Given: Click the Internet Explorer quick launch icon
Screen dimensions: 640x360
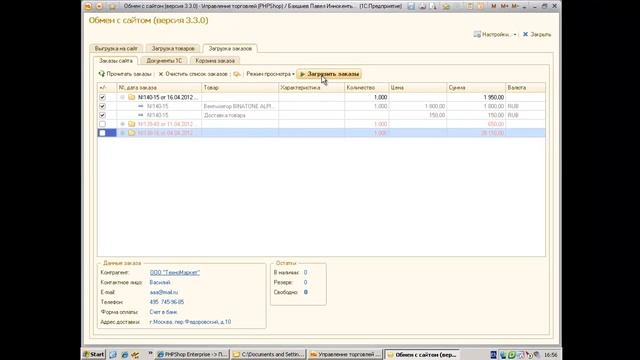Looking at the screenshot, I should [x=124, y=355].
